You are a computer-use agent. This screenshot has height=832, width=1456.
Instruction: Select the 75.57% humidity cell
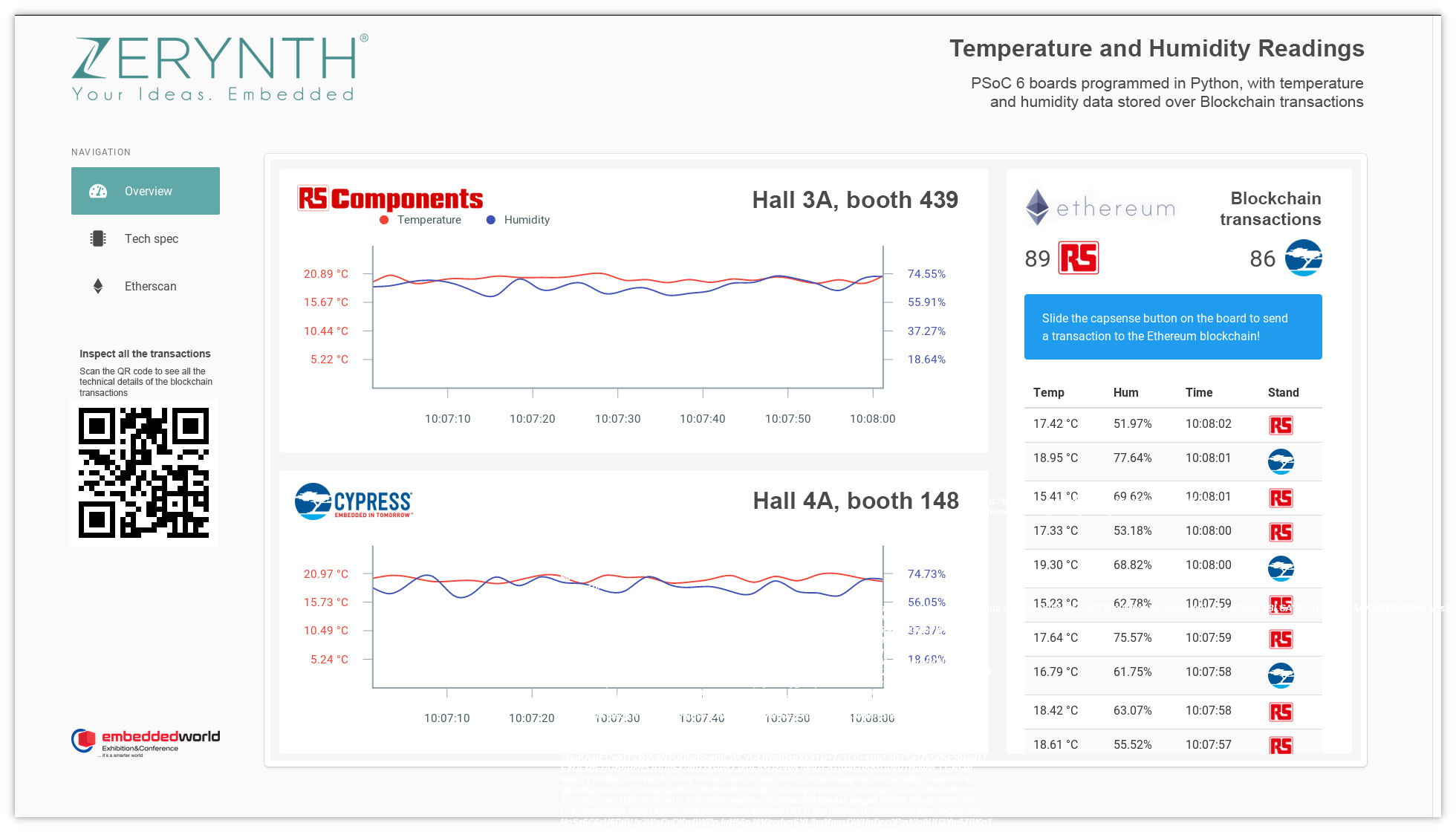click(x=1133, y=637)
